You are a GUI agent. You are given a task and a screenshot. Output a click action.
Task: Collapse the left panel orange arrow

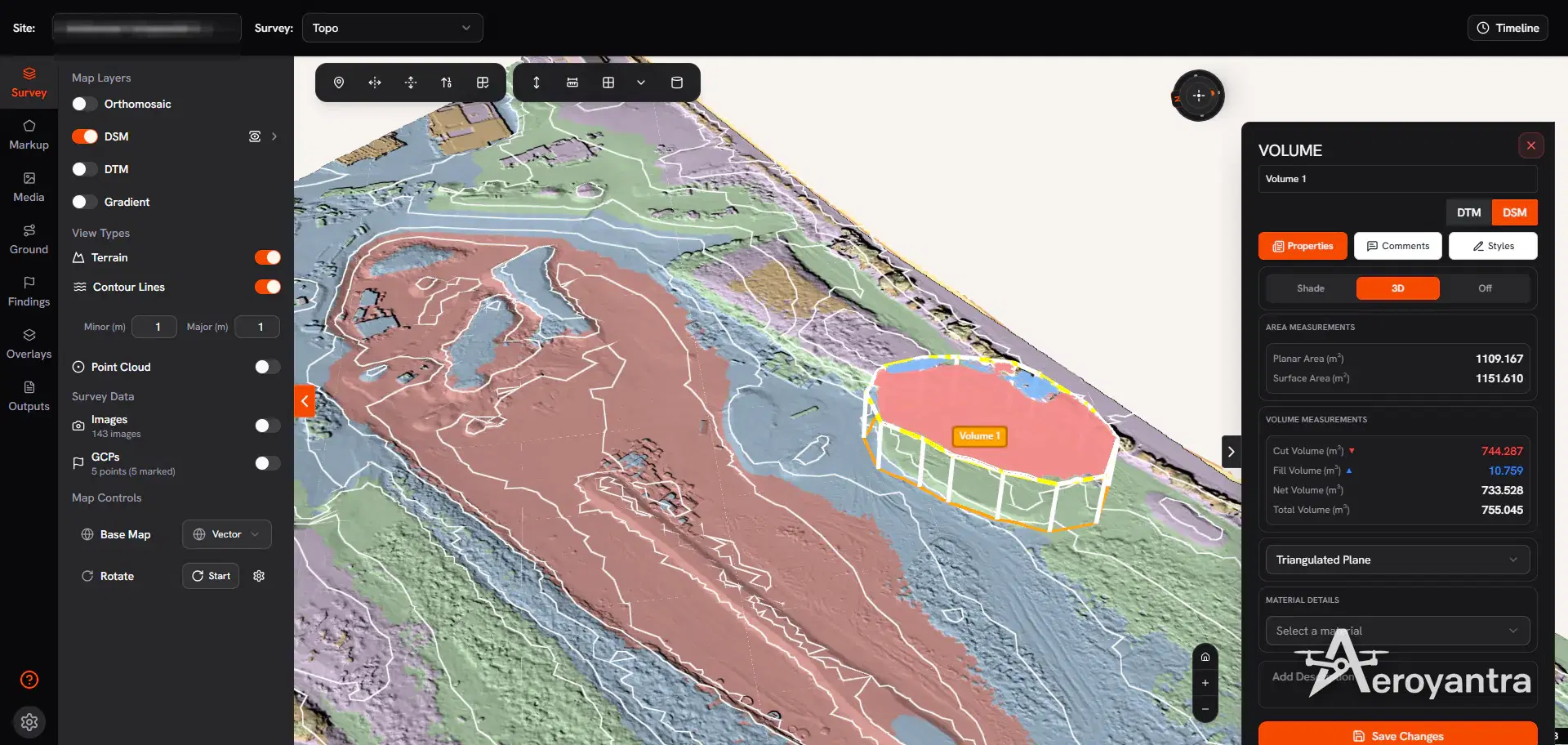tap(305, 401)
